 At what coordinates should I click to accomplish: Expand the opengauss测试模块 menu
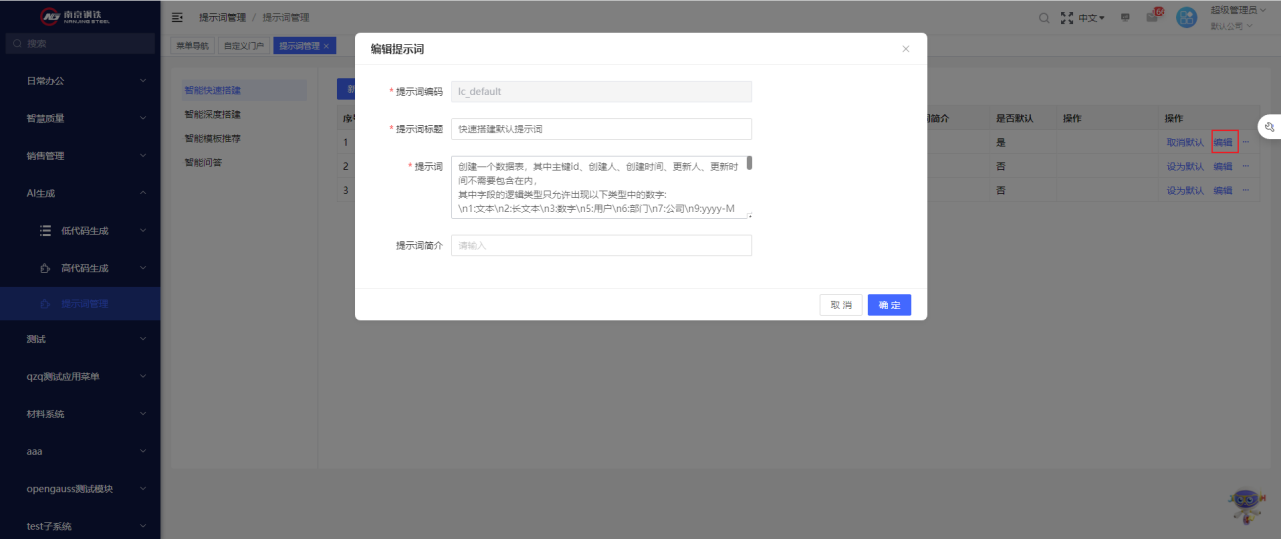click(80, 489)
